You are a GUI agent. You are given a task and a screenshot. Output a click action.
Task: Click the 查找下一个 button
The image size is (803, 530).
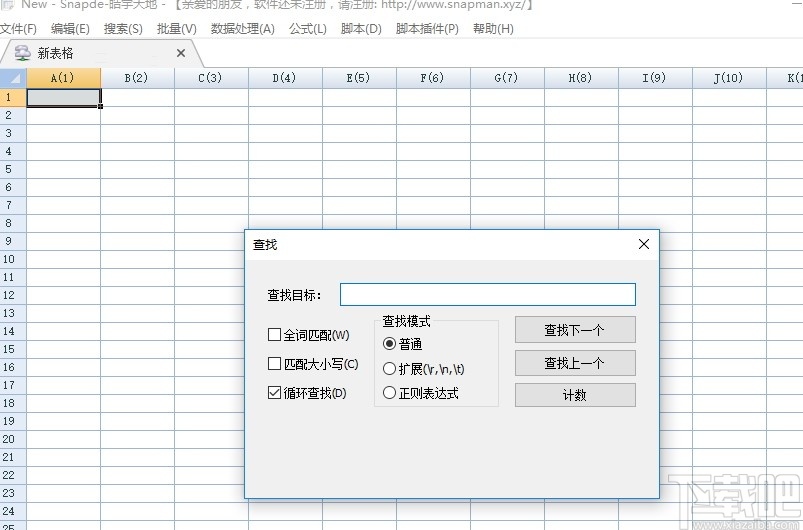575,329
